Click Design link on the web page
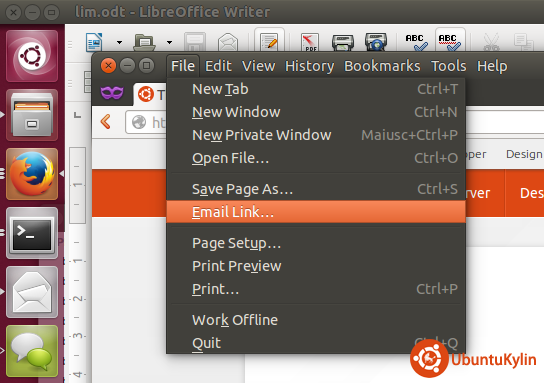544x383 pixels. click(x=524, y=154)
